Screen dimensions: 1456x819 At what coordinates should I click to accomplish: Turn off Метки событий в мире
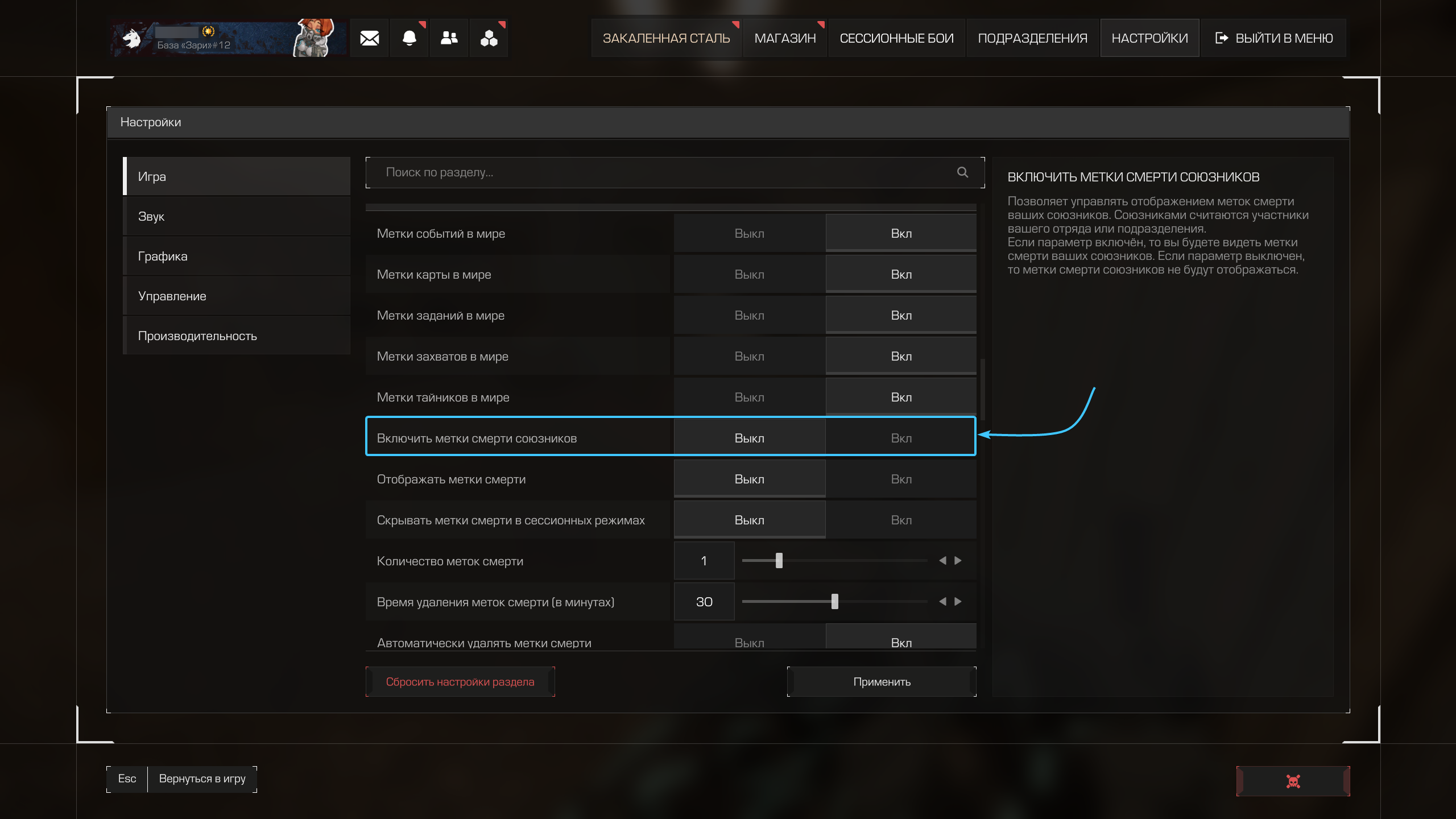749,233
